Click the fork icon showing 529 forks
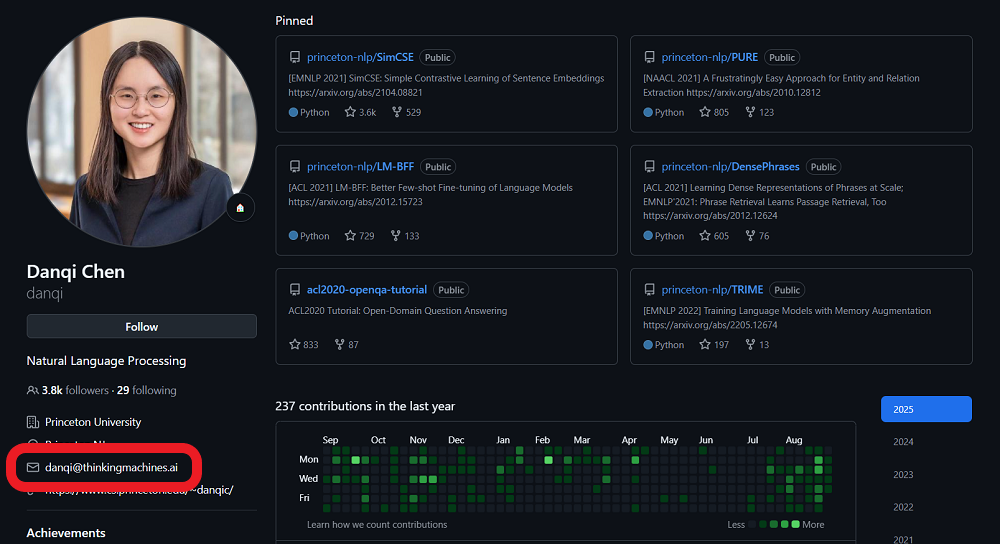Screen dimensions: 1000x544 [396, 112]
